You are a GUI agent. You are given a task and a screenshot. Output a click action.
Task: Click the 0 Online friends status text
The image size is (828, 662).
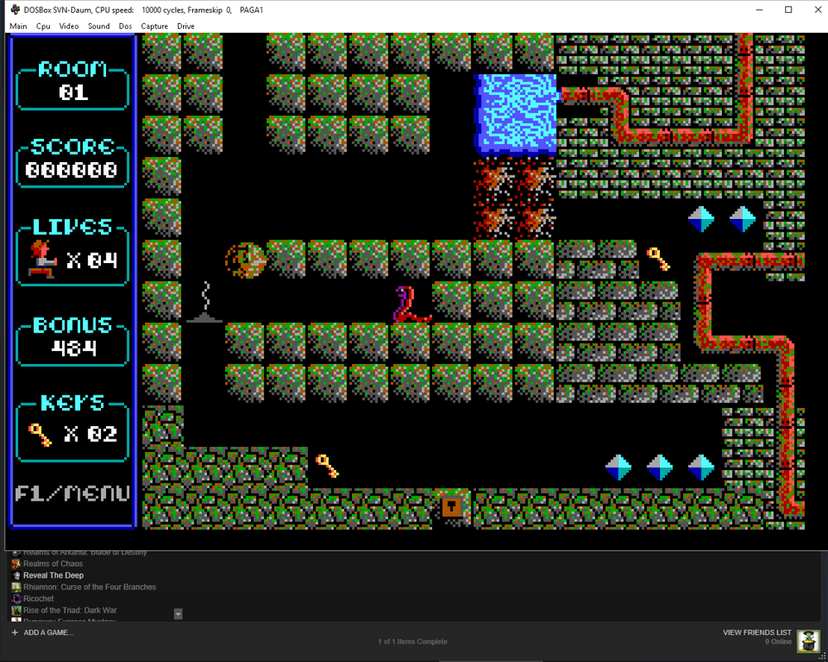778,642
